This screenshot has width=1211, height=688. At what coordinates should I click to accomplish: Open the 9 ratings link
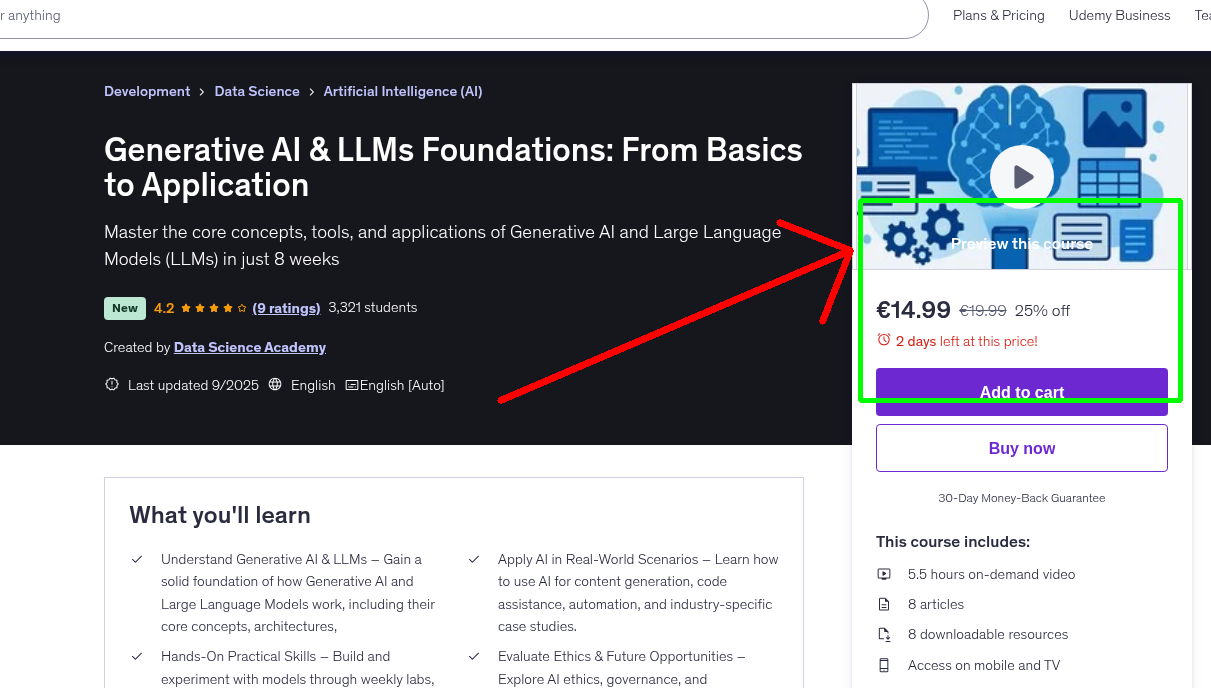pyautogui.click(x=286, y=307)
